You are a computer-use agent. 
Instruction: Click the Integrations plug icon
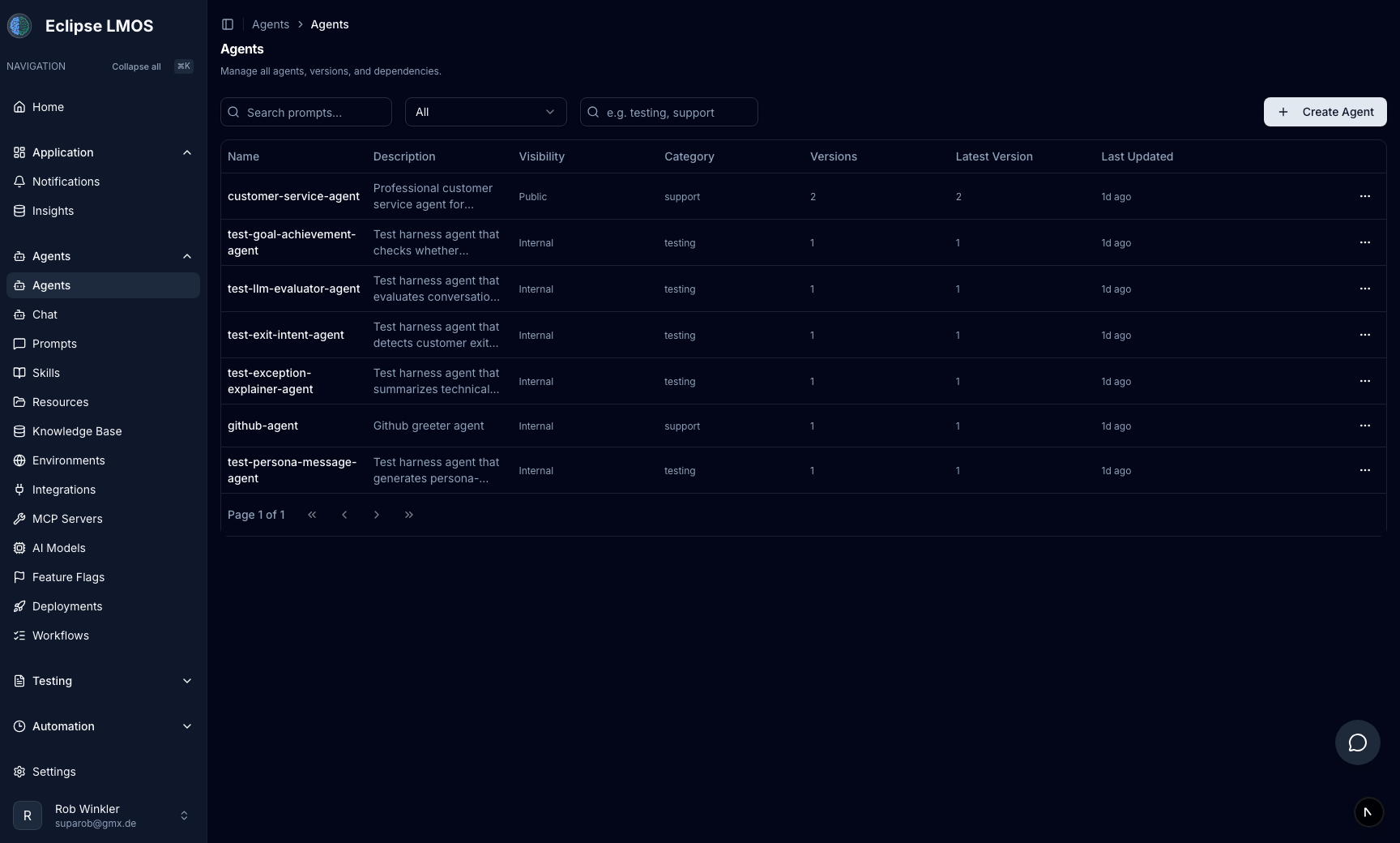19,490
